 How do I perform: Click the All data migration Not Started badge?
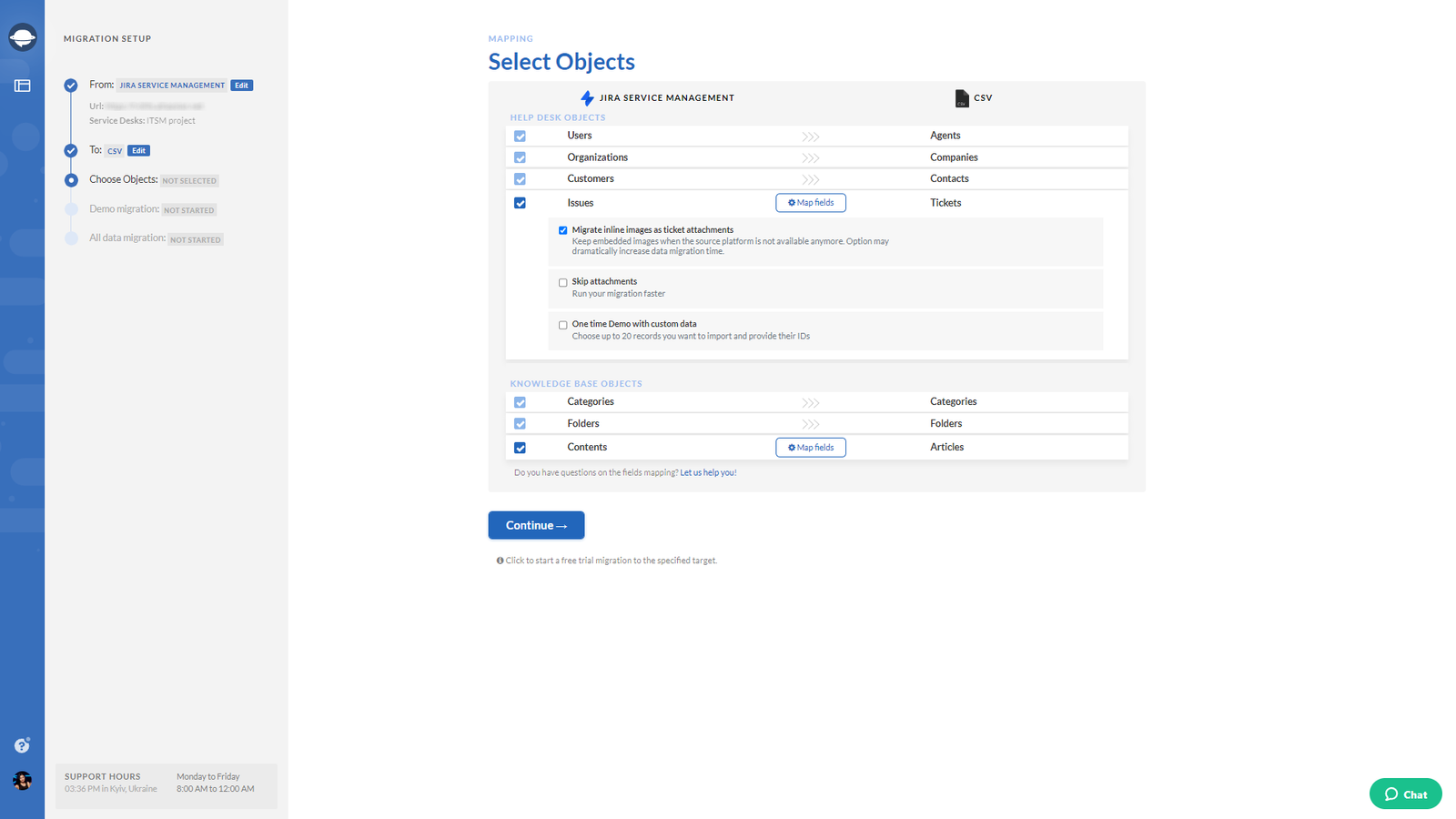click(196, 240)
